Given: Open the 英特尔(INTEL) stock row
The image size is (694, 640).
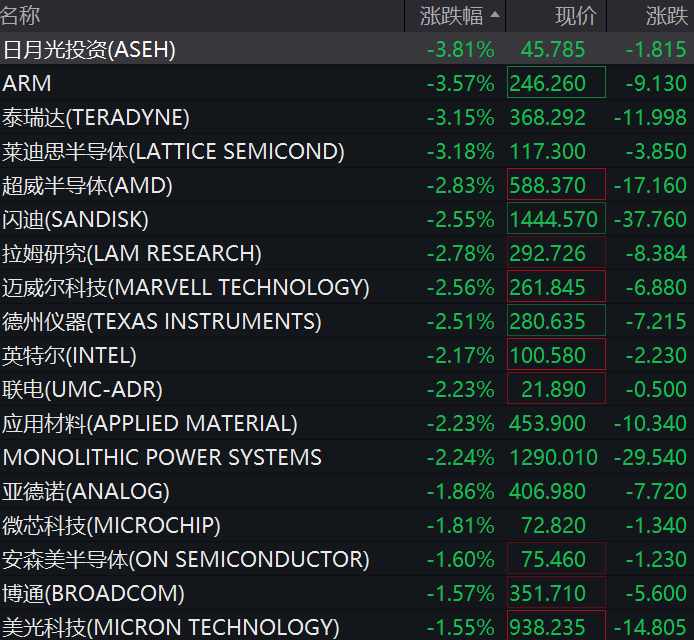Looking at the screenshot, I should (347, 355).
